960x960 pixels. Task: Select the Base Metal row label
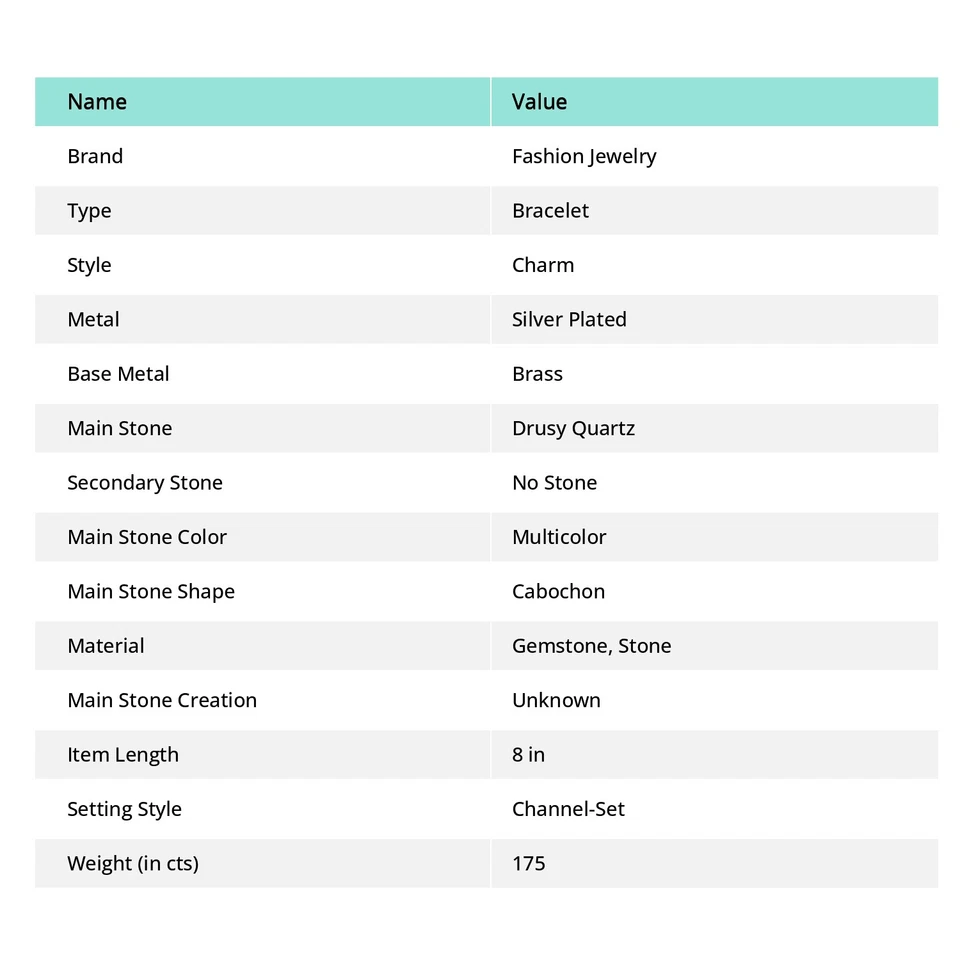118,374
